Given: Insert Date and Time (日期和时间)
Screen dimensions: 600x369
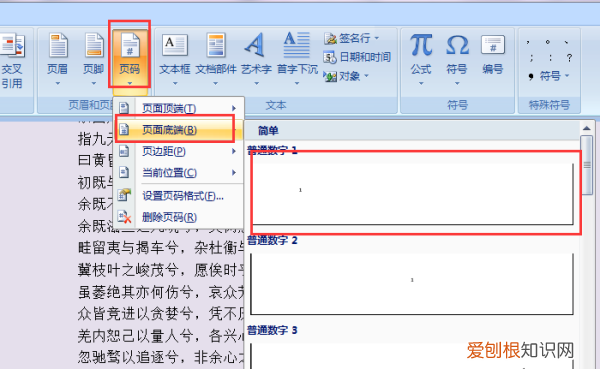Looking at the screenshot, I should [x=357, y=57].
